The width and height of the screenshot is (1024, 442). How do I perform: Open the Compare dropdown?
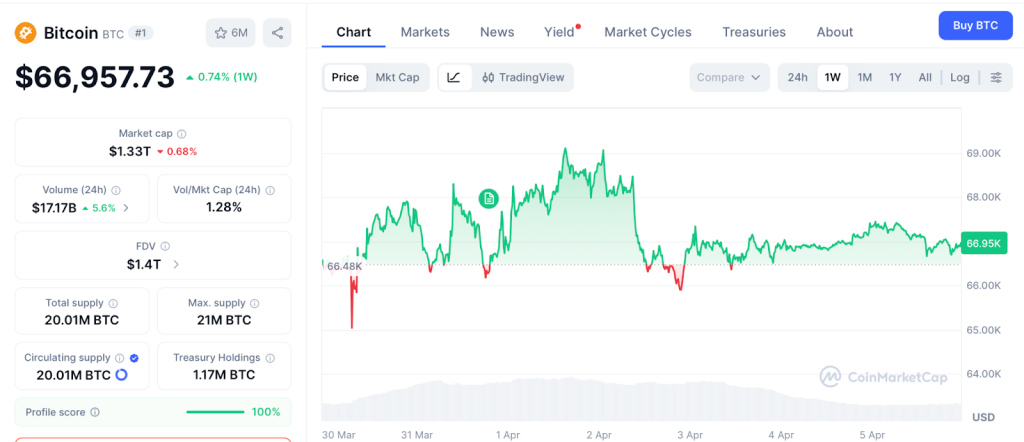729,77
